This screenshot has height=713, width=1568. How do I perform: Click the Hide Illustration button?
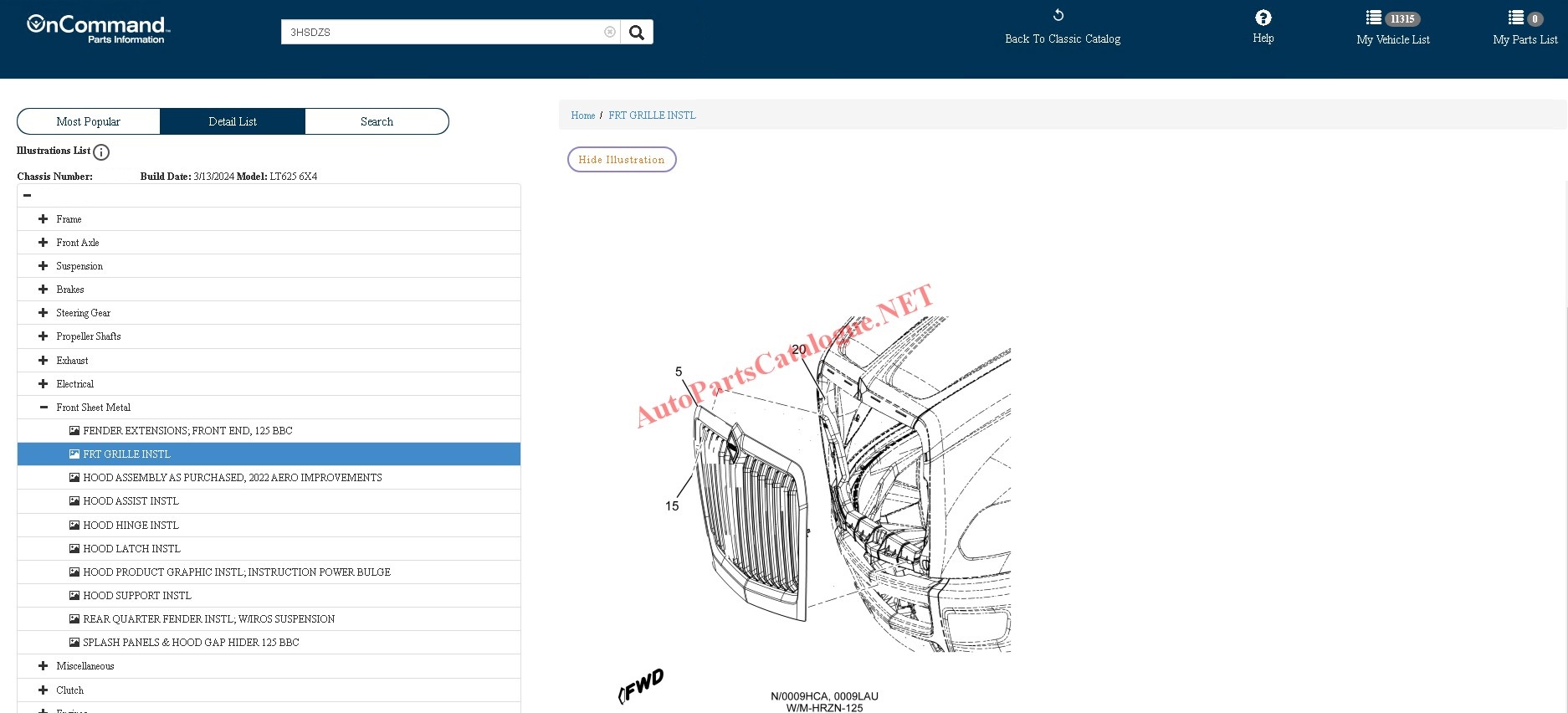coord(622,160)
